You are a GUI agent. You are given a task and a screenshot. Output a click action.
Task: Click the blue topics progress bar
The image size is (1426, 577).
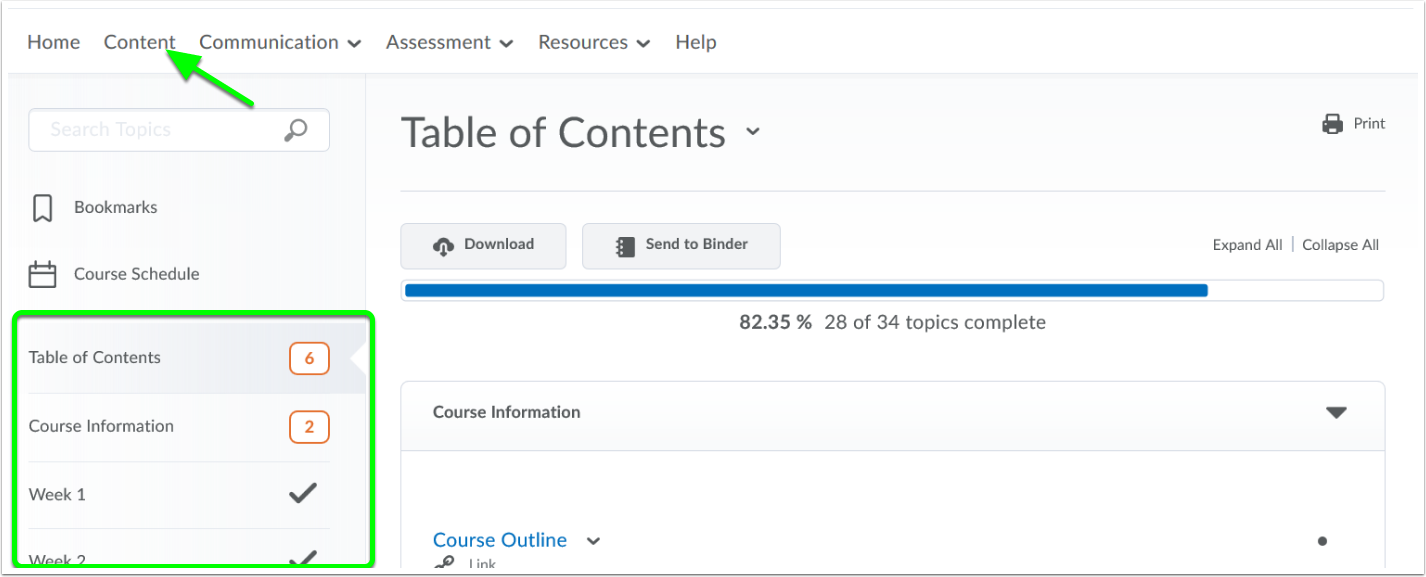click(806, 291)
